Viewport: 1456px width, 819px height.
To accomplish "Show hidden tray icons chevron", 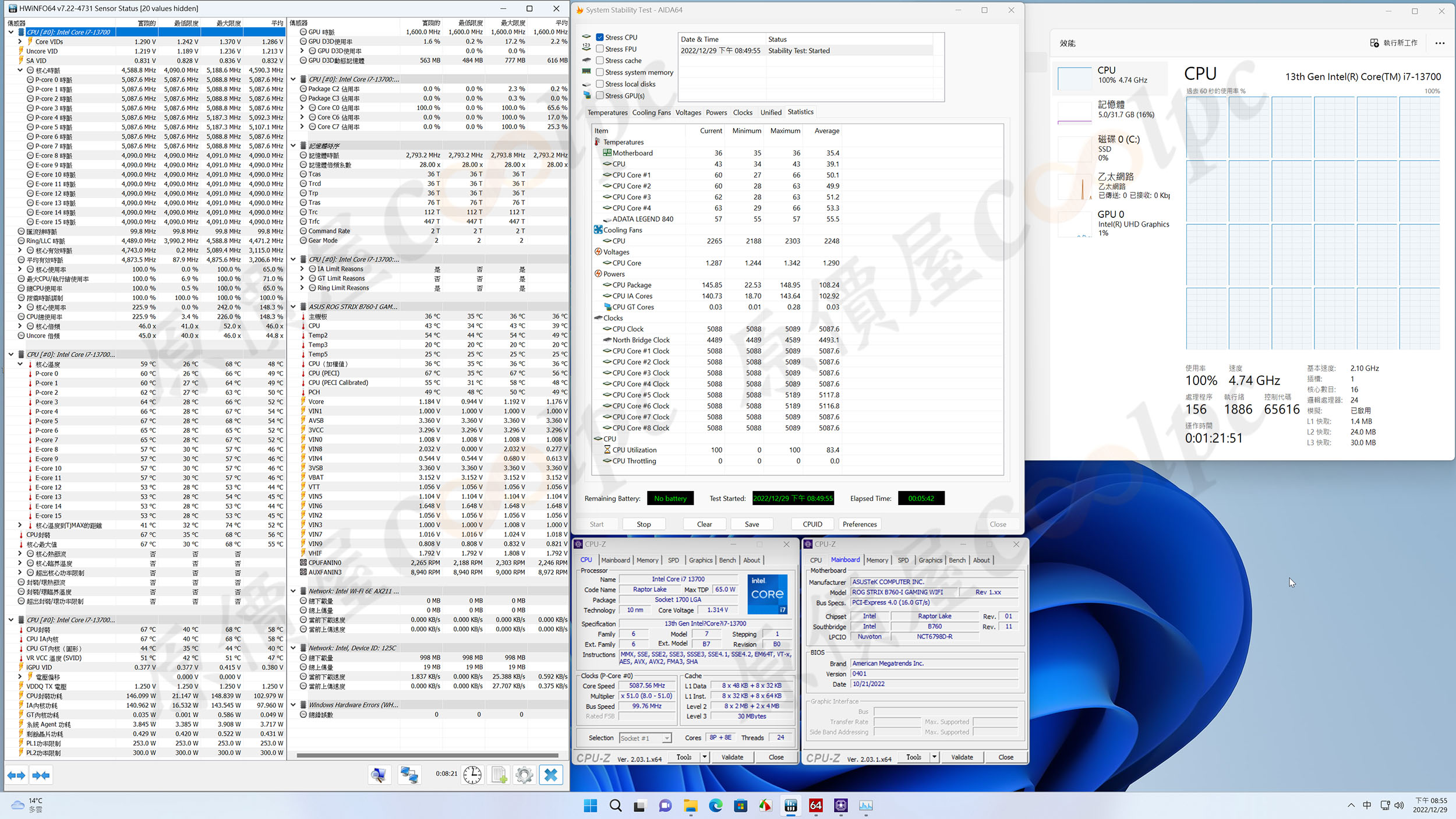I will click(x=1351, y=806).
